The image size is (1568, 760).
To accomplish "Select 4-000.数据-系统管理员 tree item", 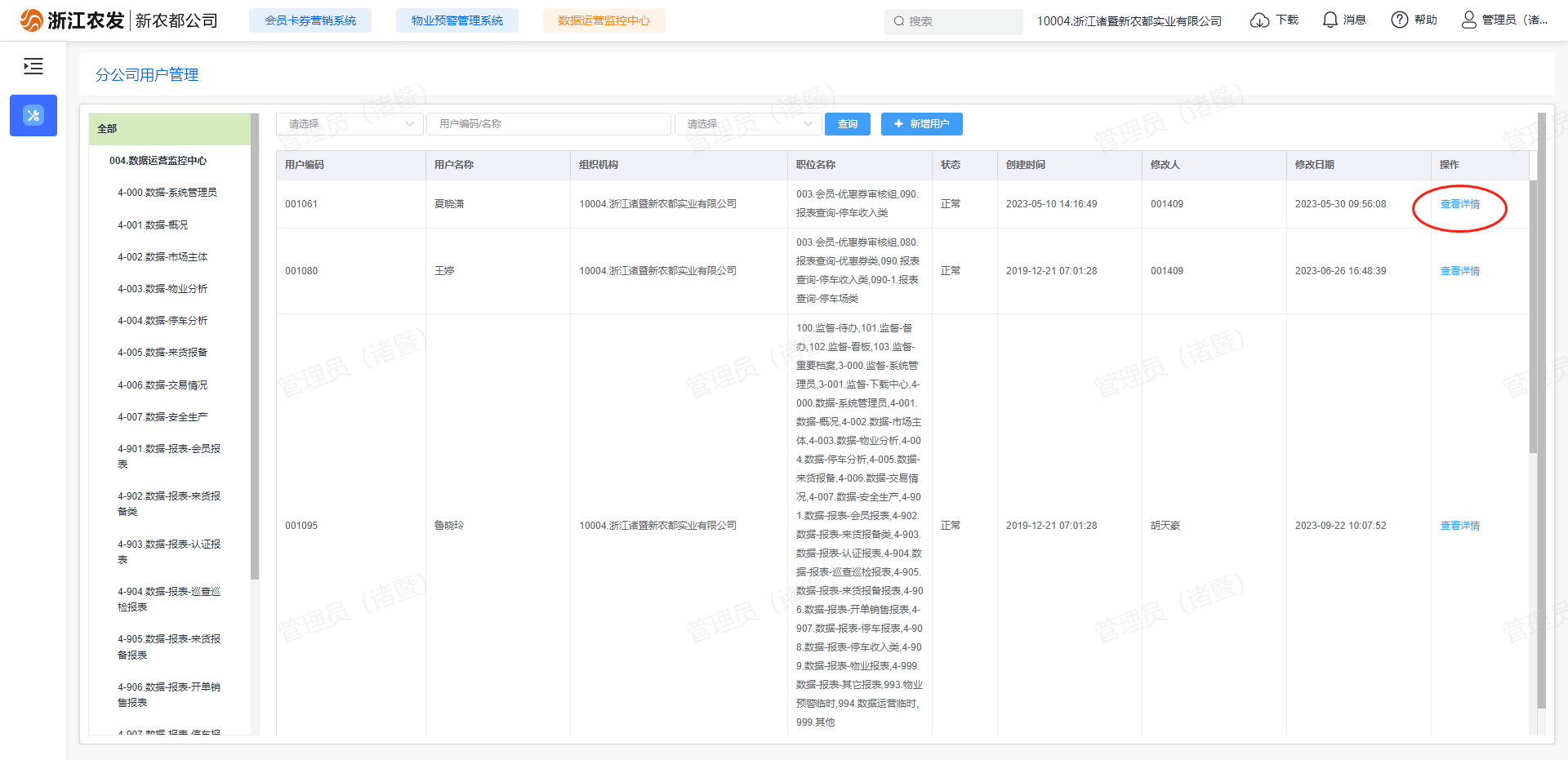I will pyautogui.click(x=167, y=193).
